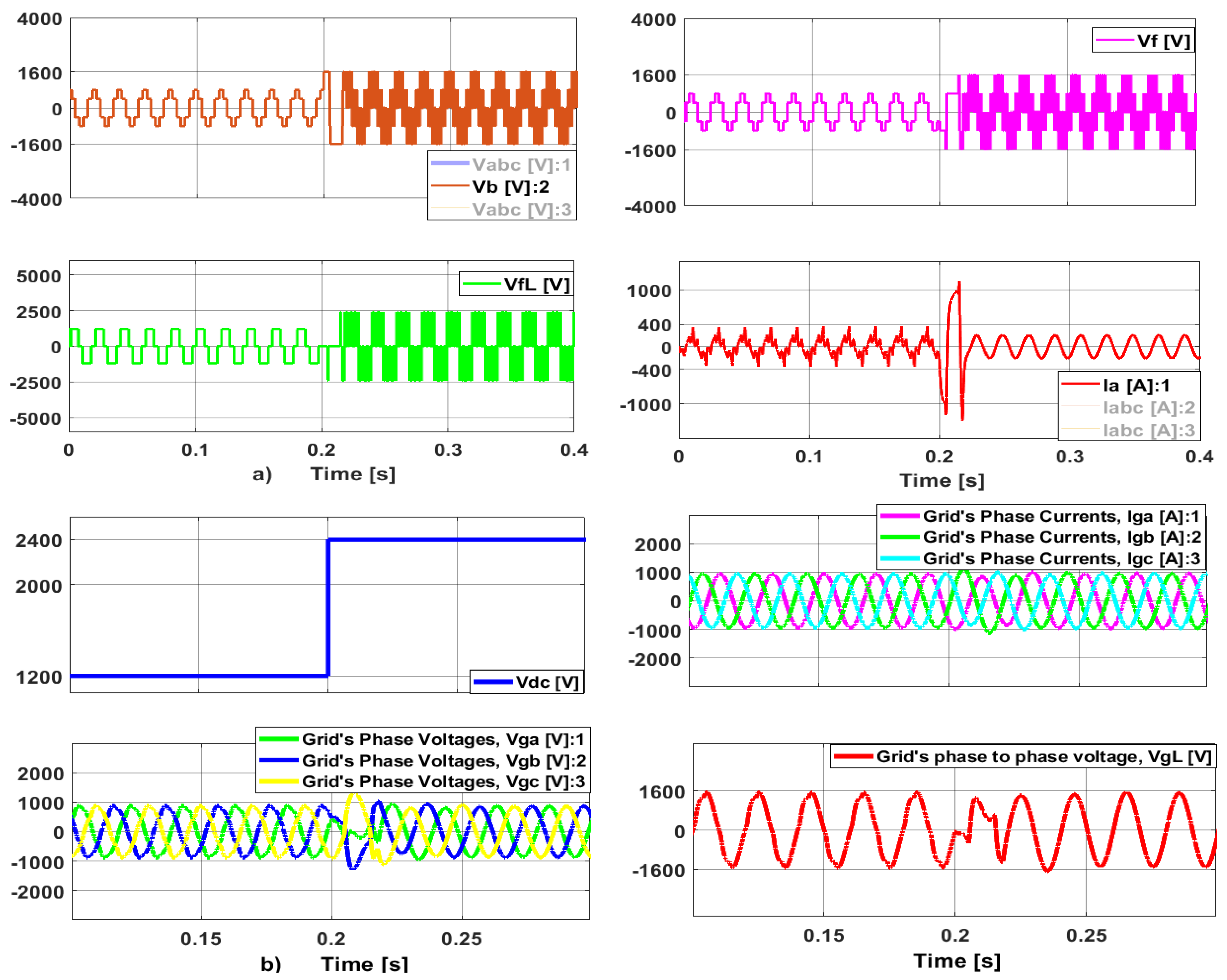Select the Igc [A]:3 grid current legend
This screenshot has height=980, width=1227.
[1040, 559]
